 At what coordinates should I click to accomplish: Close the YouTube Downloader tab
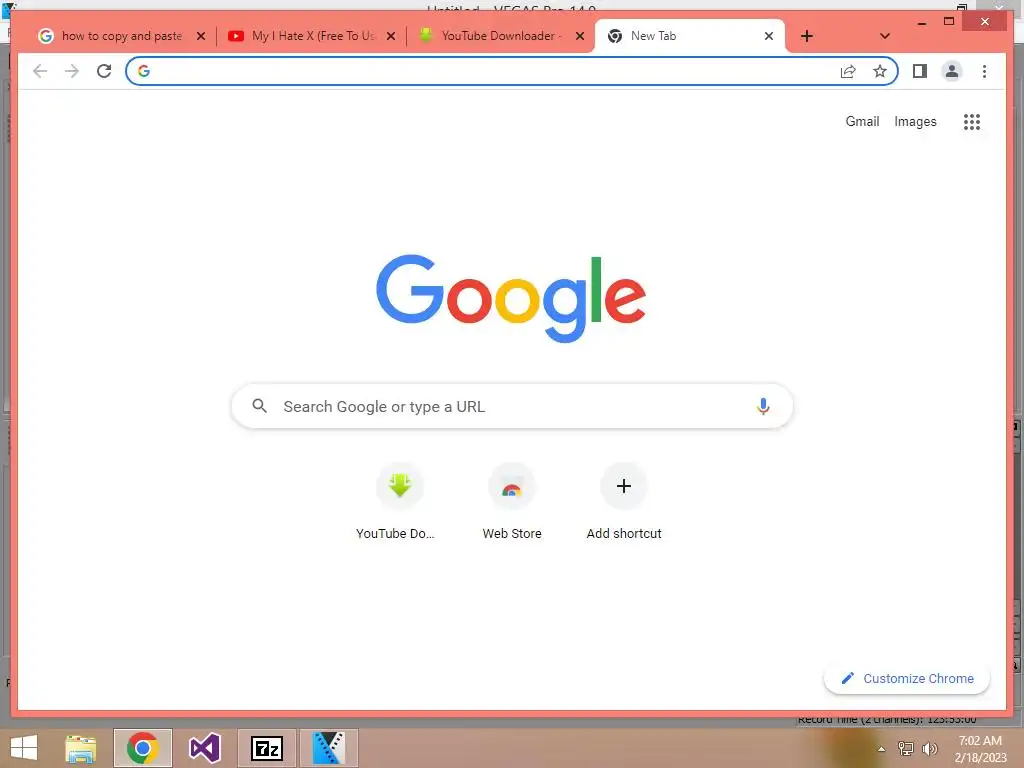coord(579,36)
